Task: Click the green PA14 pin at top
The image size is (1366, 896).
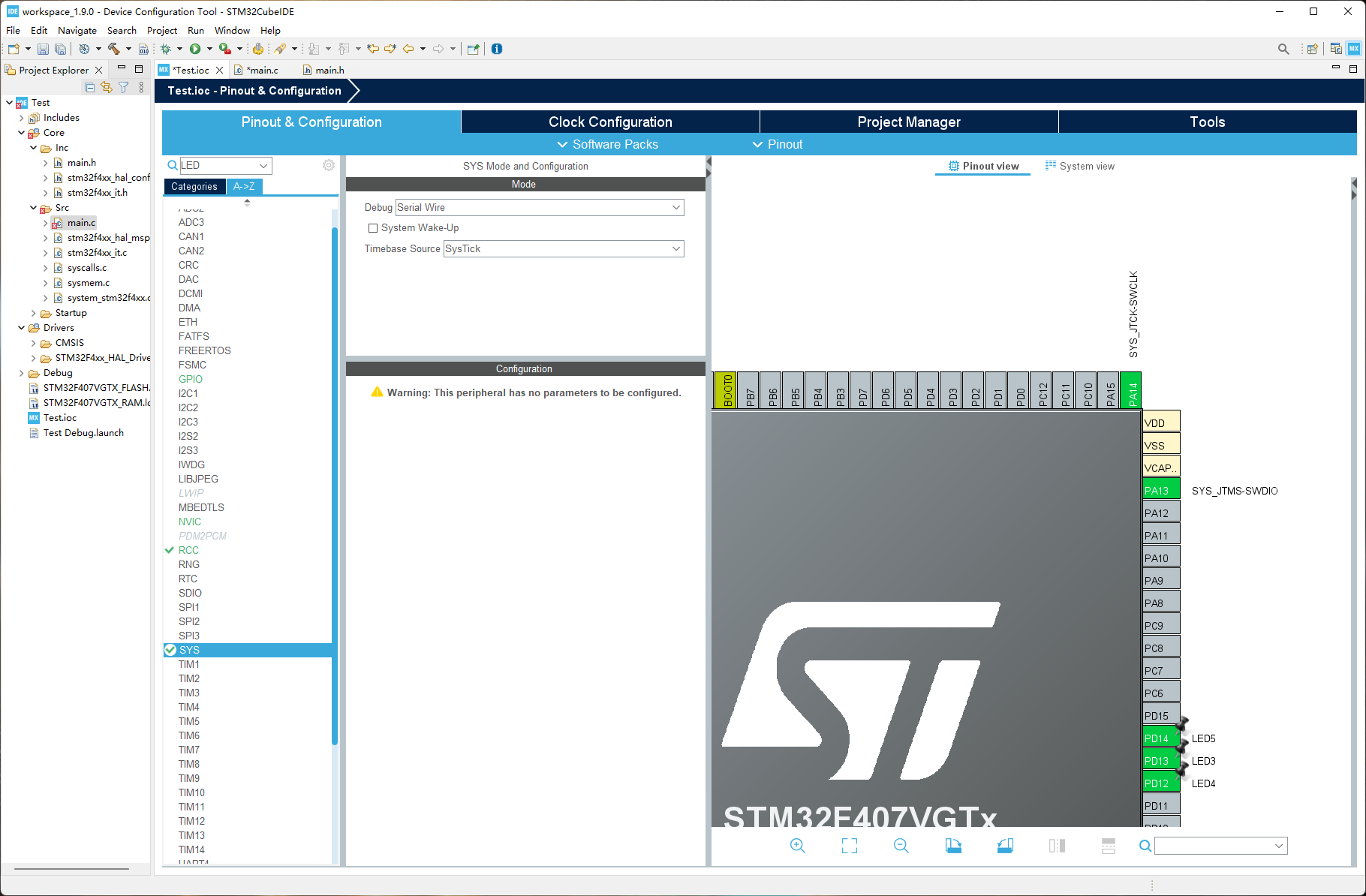Action: [1130, 390]
